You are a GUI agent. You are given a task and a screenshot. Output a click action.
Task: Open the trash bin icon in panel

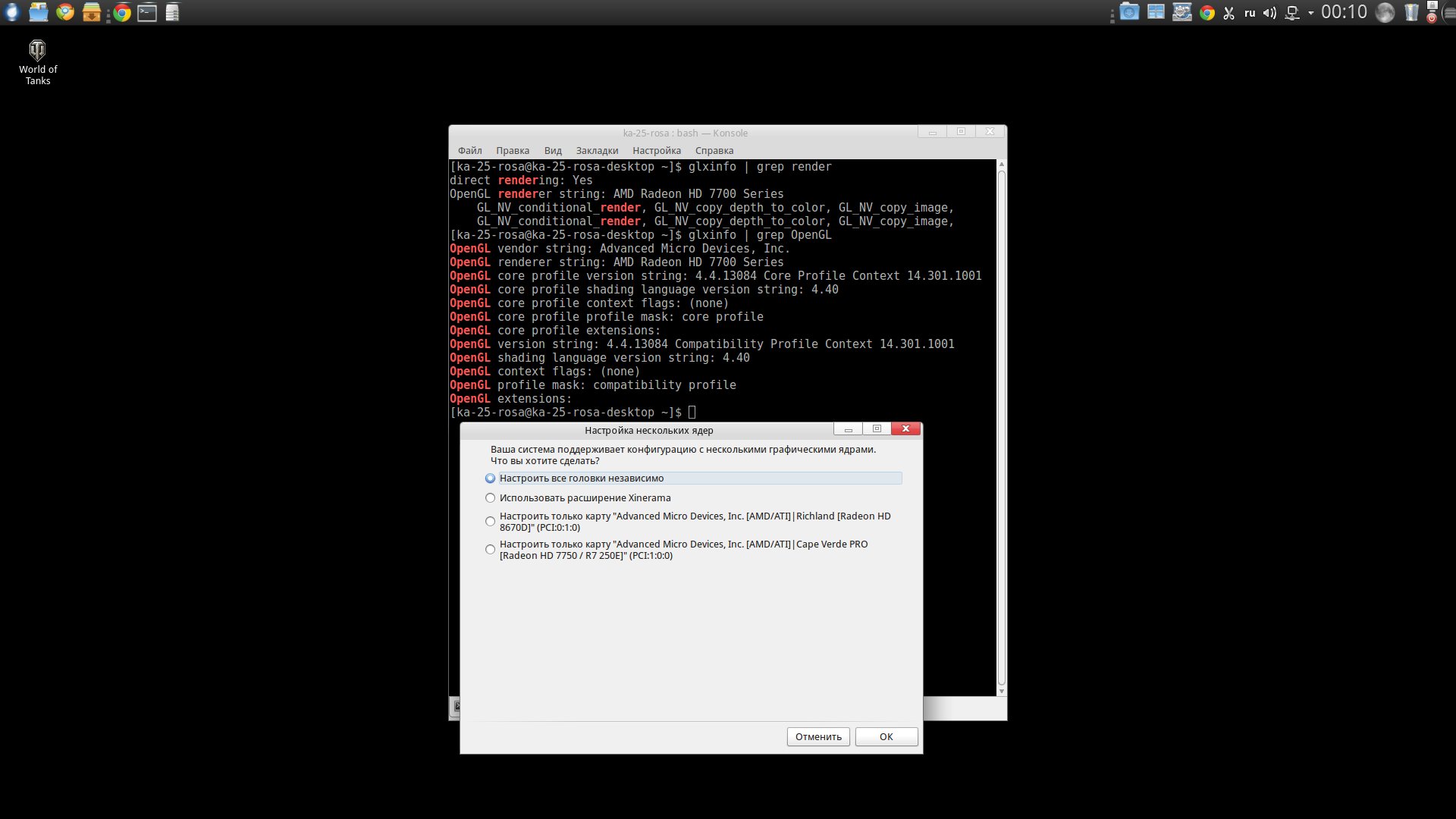click(1410, 12)
